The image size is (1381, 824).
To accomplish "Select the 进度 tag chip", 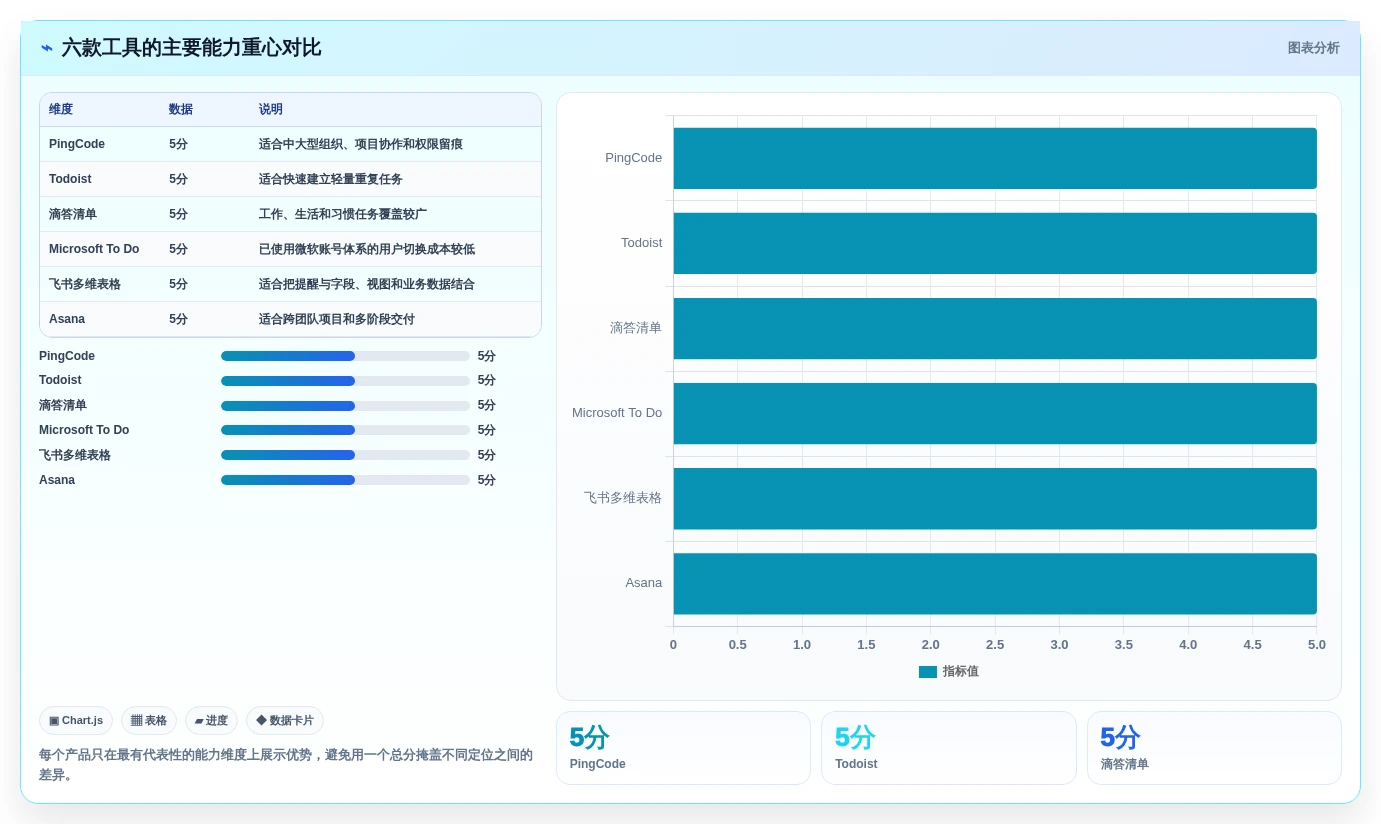I will (x=211, y=720).
